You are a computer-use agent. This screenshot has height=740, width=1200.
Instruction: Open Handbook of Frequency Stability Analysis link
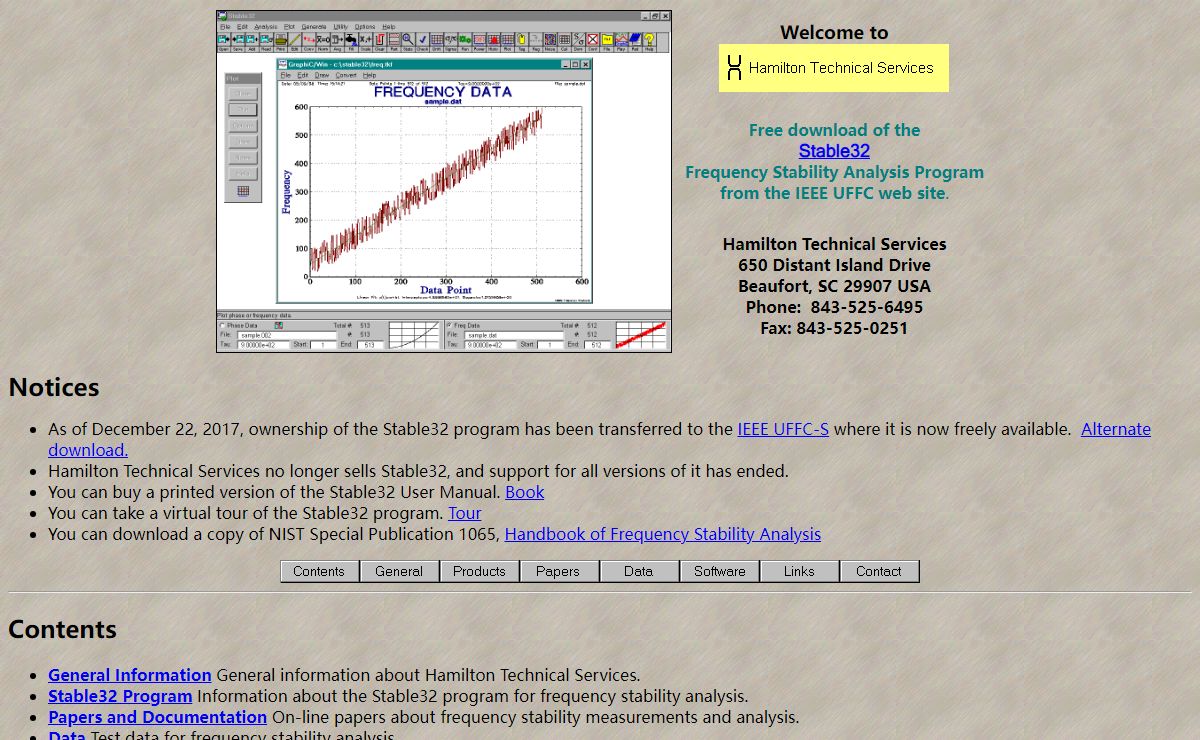click(663, 534)
